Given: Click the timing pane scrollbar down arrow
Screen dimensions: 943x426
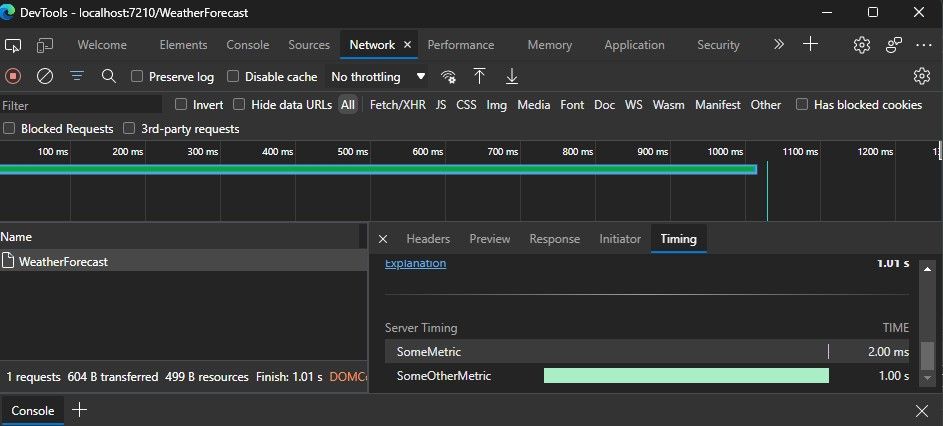Looking at the screenshot, I should click(927, 377).
